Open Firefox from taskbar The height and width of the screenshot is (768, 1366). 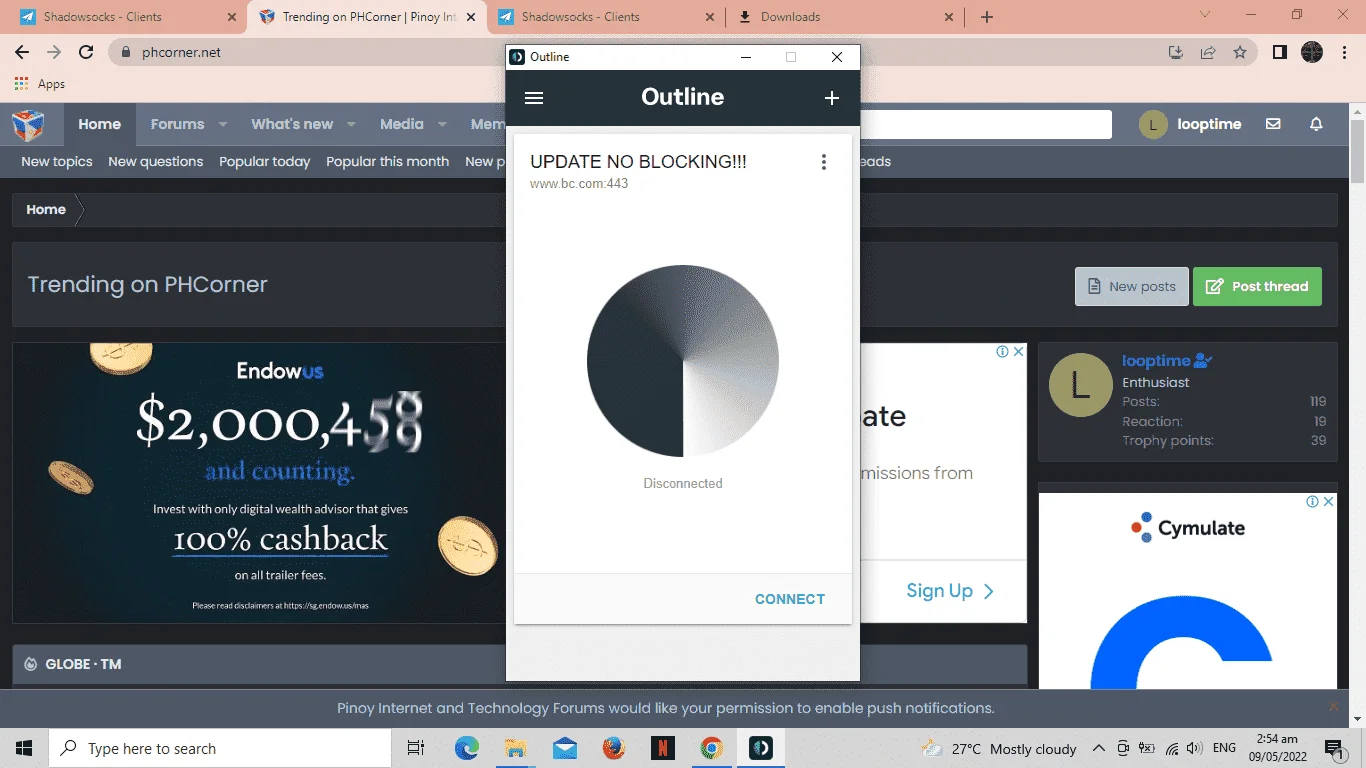click(614, 748)
